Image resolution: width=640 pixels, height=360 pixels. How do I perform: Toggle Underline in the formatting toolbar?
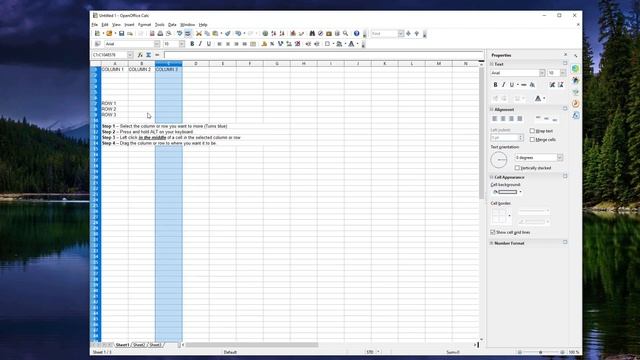209,44
